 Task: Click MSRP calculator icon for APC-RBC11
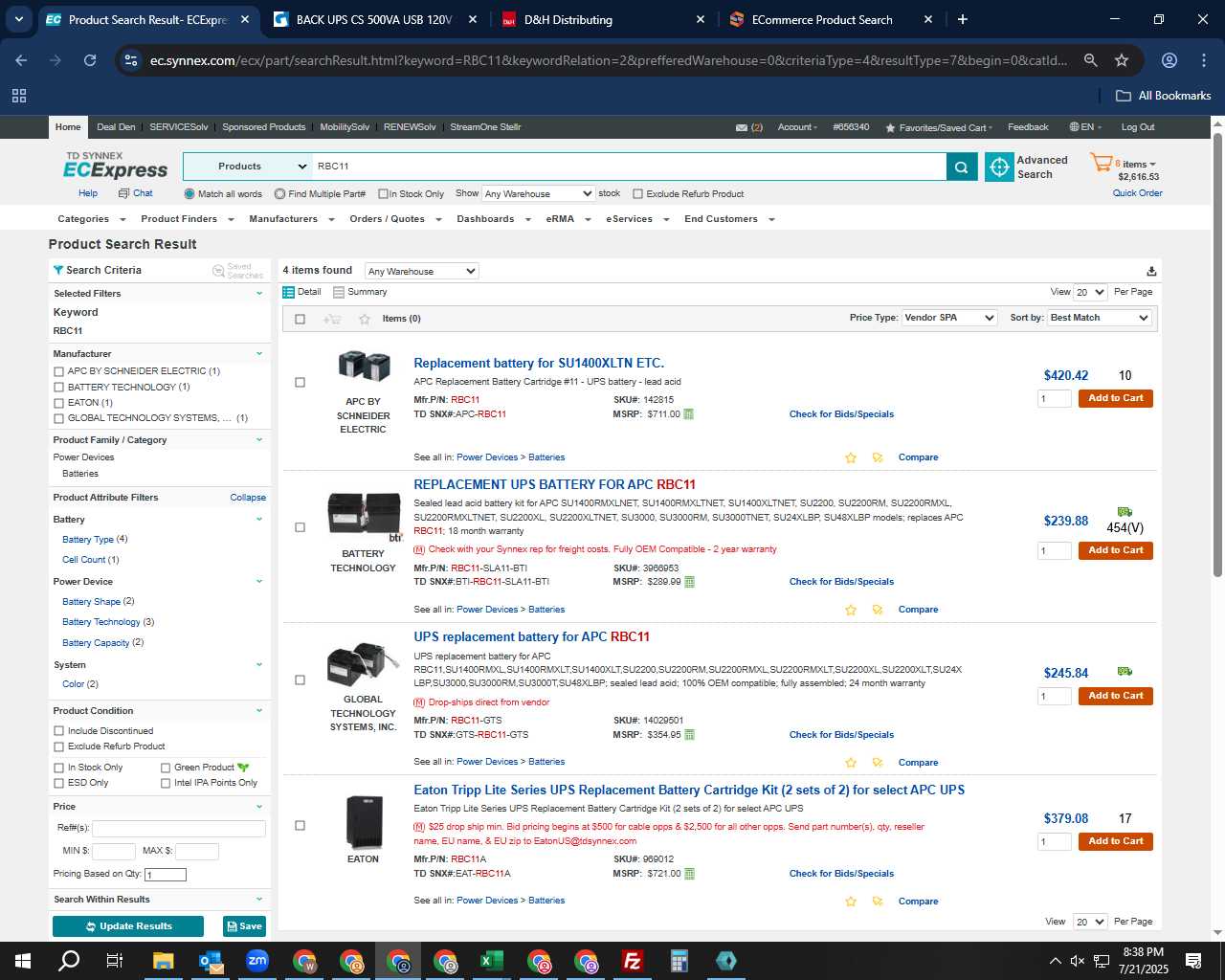[689, 414]
